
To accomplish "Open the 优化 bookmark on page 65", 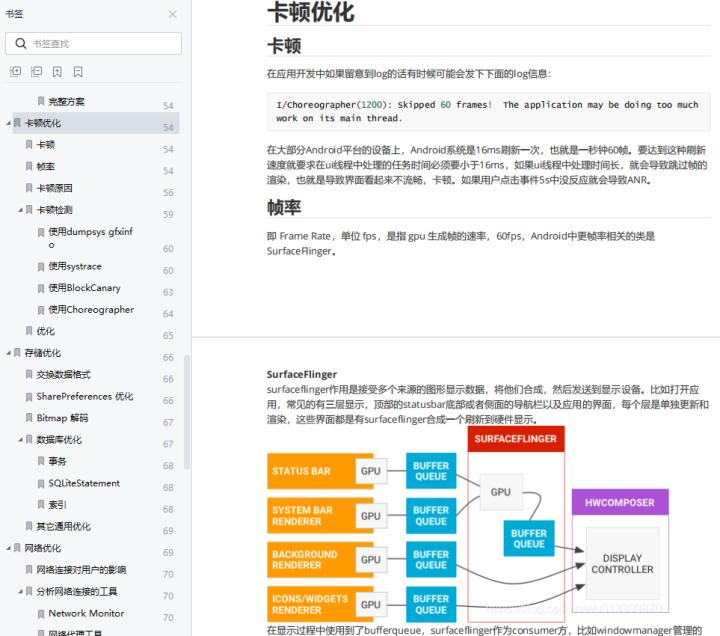I will click(45, 331).
